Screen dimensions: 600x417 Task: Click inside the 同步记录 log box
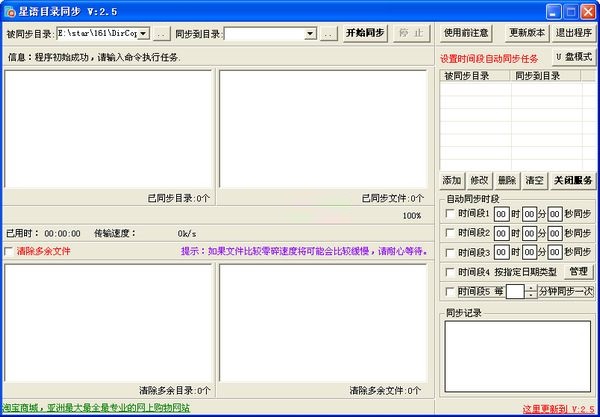(x=518, y=356)
